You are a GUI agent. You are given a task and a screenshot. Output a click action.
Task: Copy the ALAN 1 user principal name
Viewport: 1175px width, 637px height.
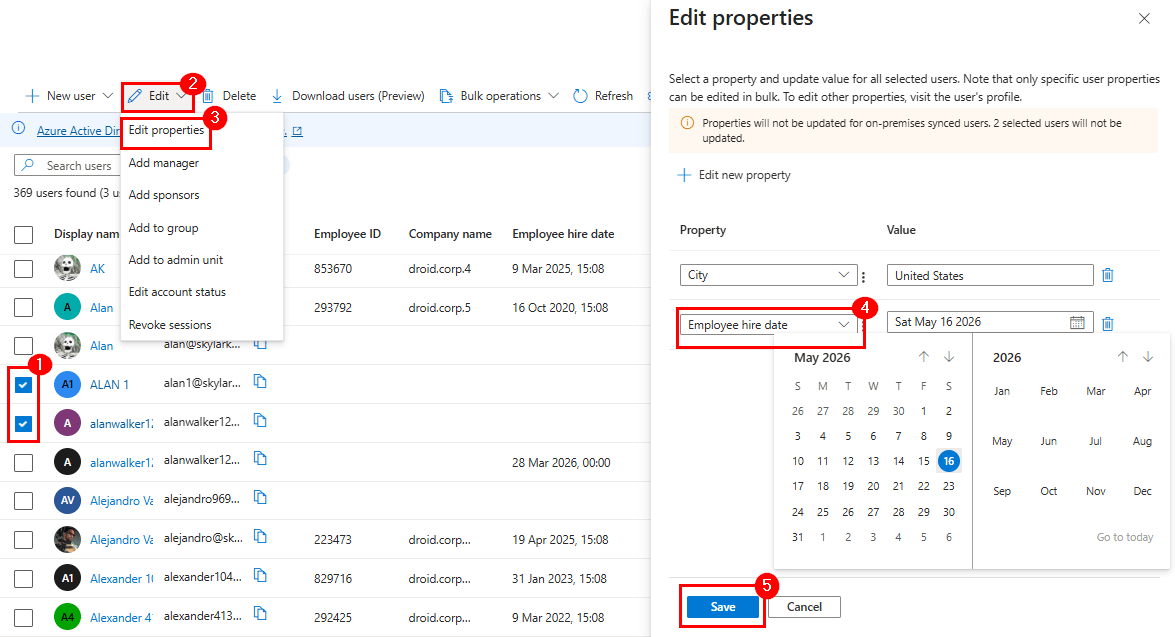260,381
